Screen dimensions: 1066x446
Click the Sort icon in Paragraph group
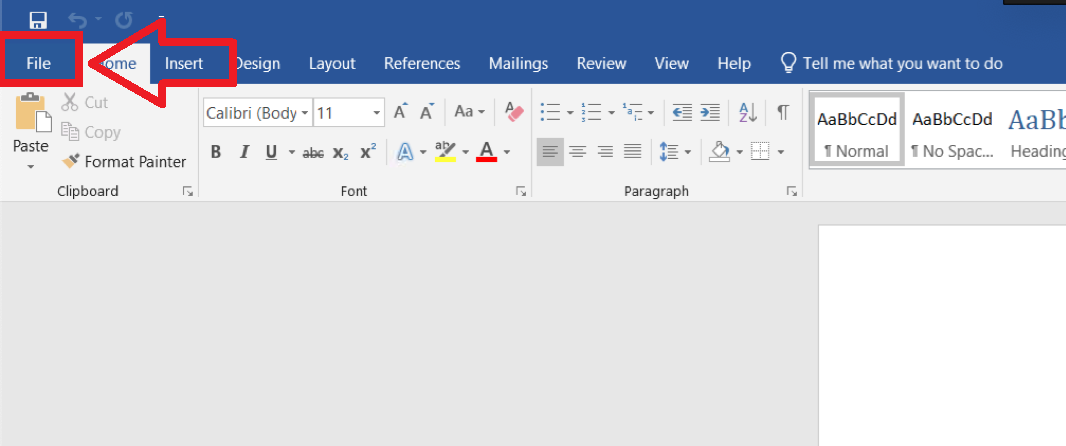tap(747, 113)
